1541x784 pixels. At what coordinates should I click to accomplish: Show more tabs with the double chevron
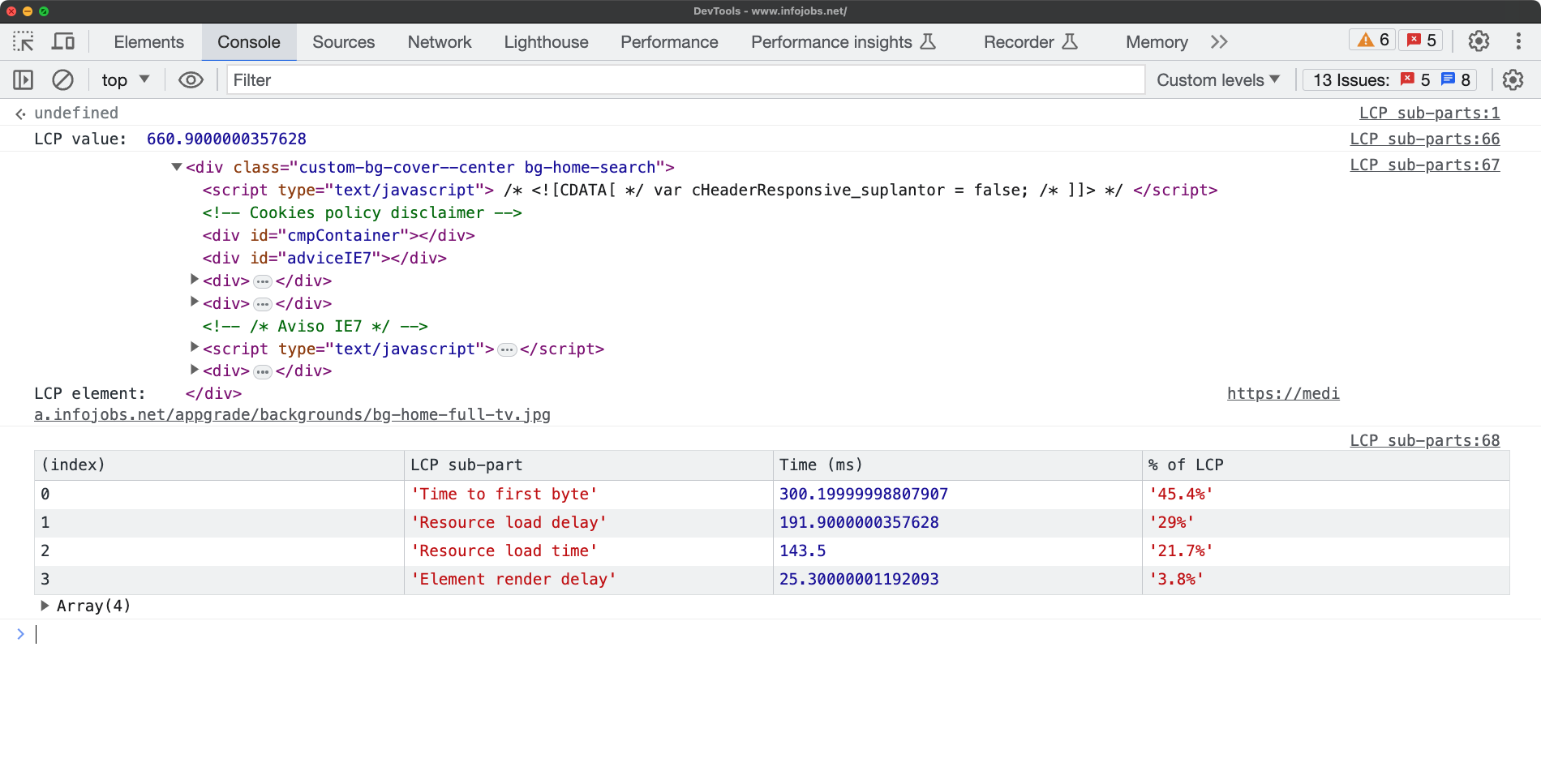tap(1219, 41)
